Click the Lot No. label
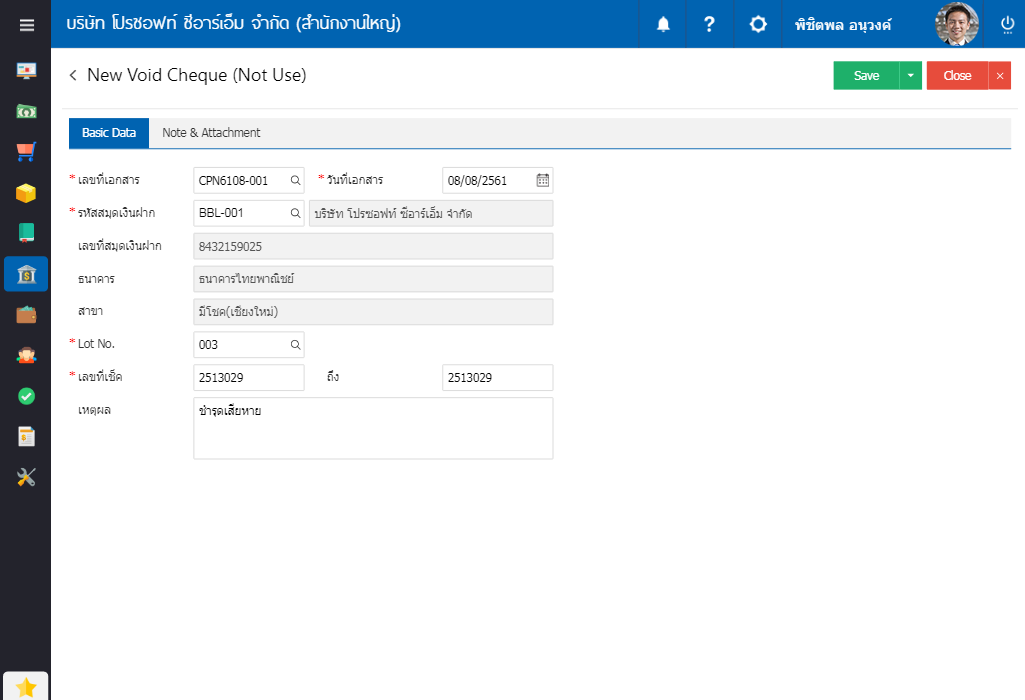This screenshot has width=1025, height=700. [x=96, y=344]
